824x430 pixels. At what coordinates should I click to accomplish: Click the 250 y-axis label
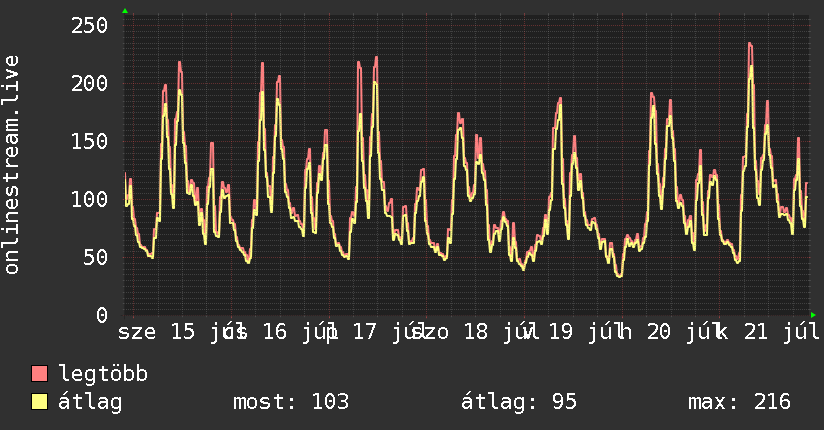click(89, 25)
